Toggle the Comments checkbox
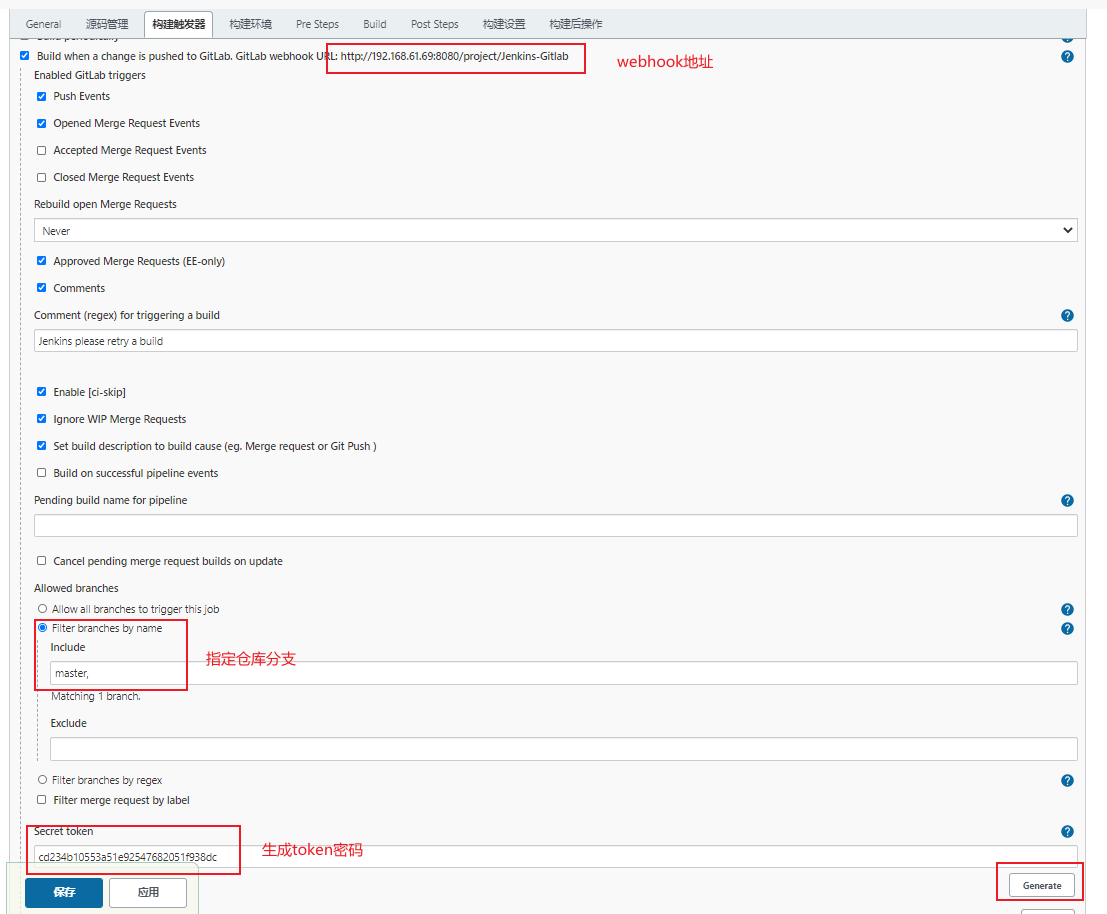 pos(42,288)
